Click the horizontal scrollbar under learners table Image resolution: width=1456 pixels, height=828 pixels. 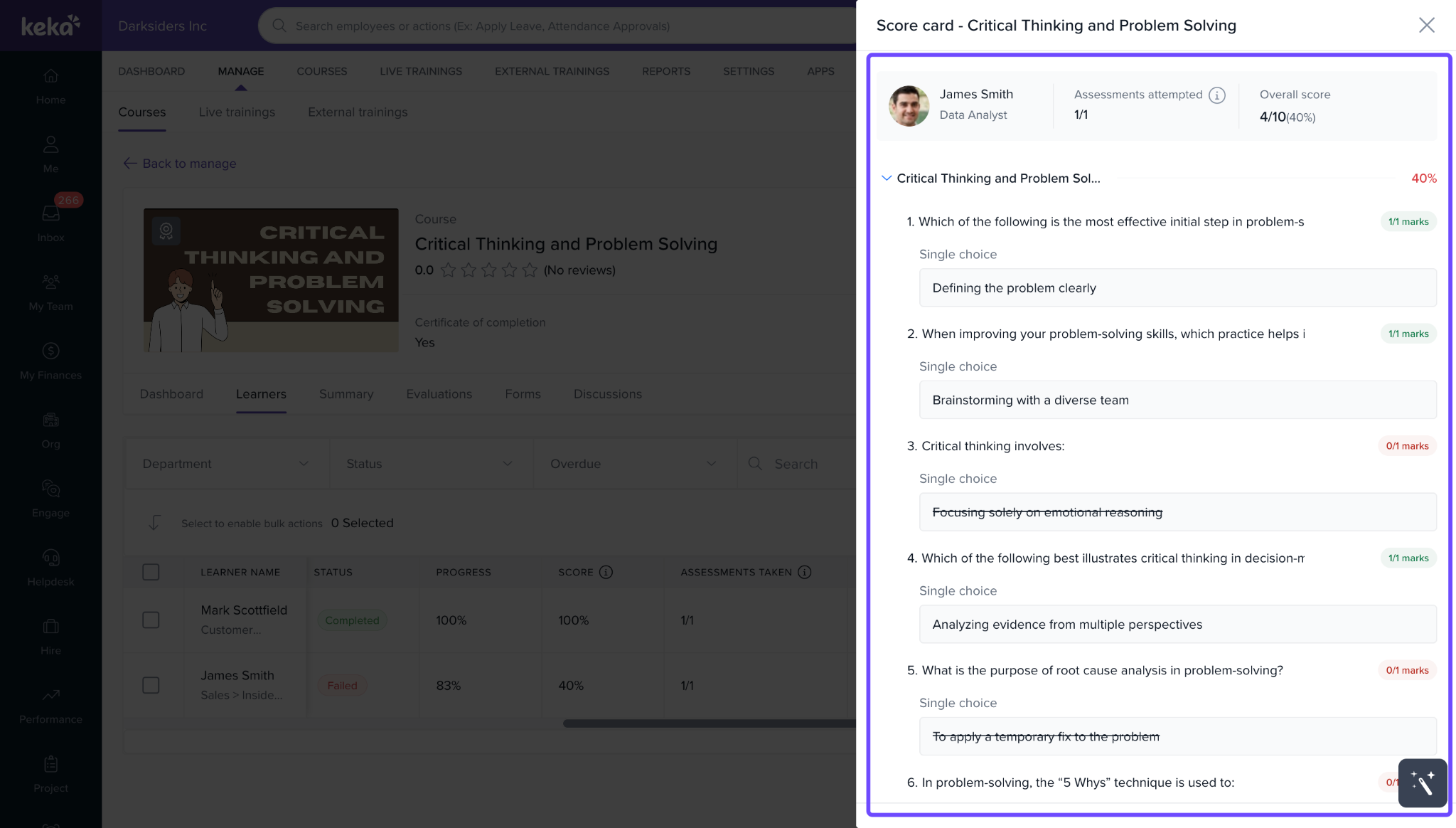710,723
